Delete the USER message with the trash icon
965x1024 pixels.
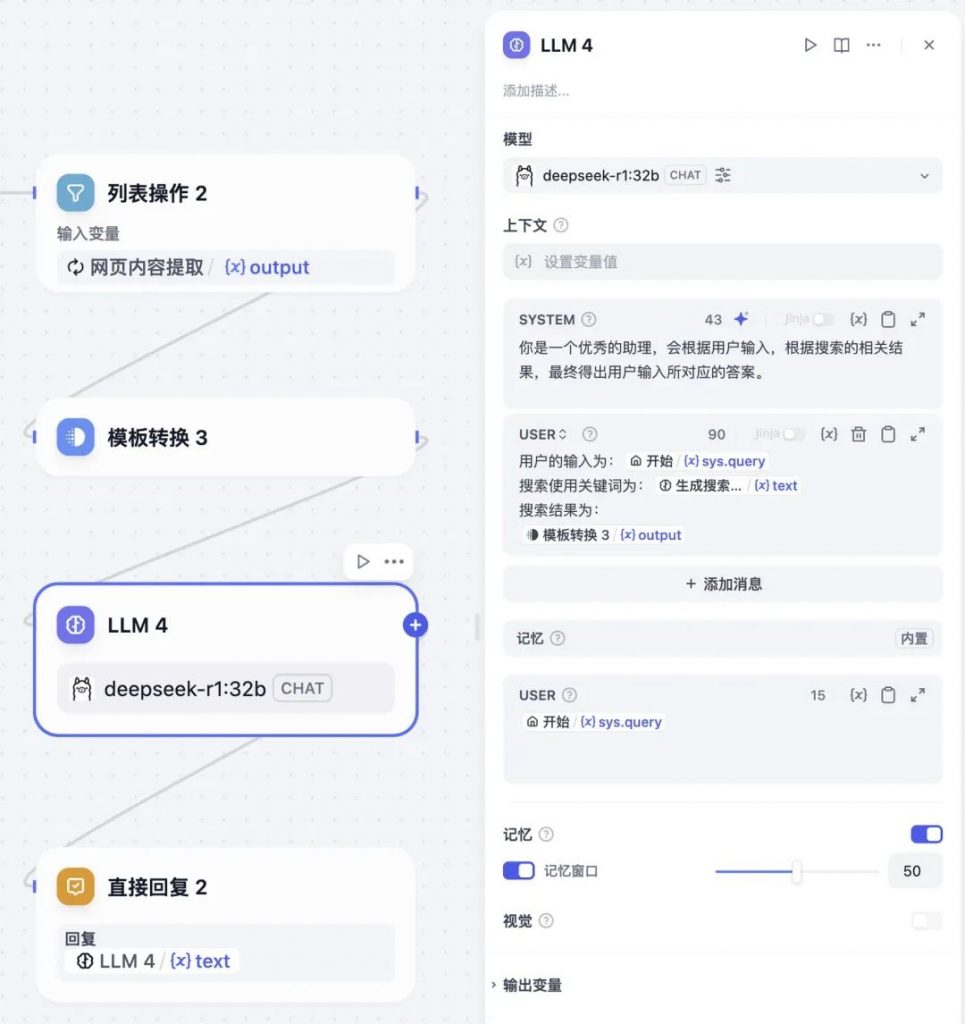859,434
